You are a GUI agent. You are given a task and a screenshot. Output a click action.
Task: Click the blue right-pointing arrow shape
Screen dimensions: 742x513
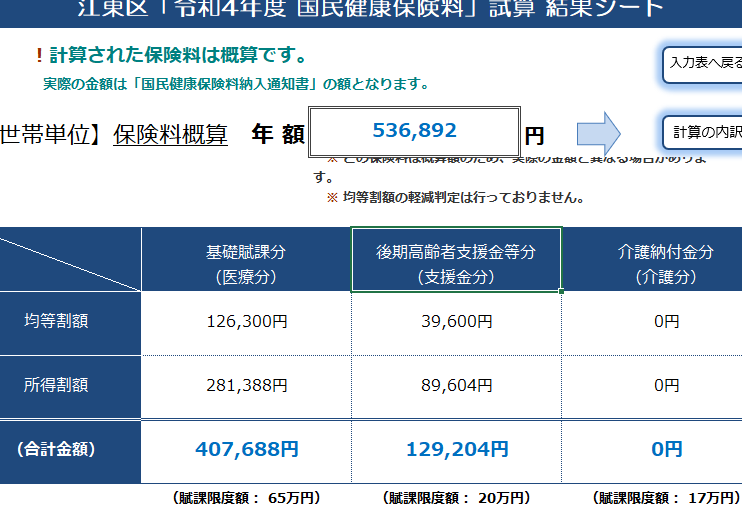point(600,132)
